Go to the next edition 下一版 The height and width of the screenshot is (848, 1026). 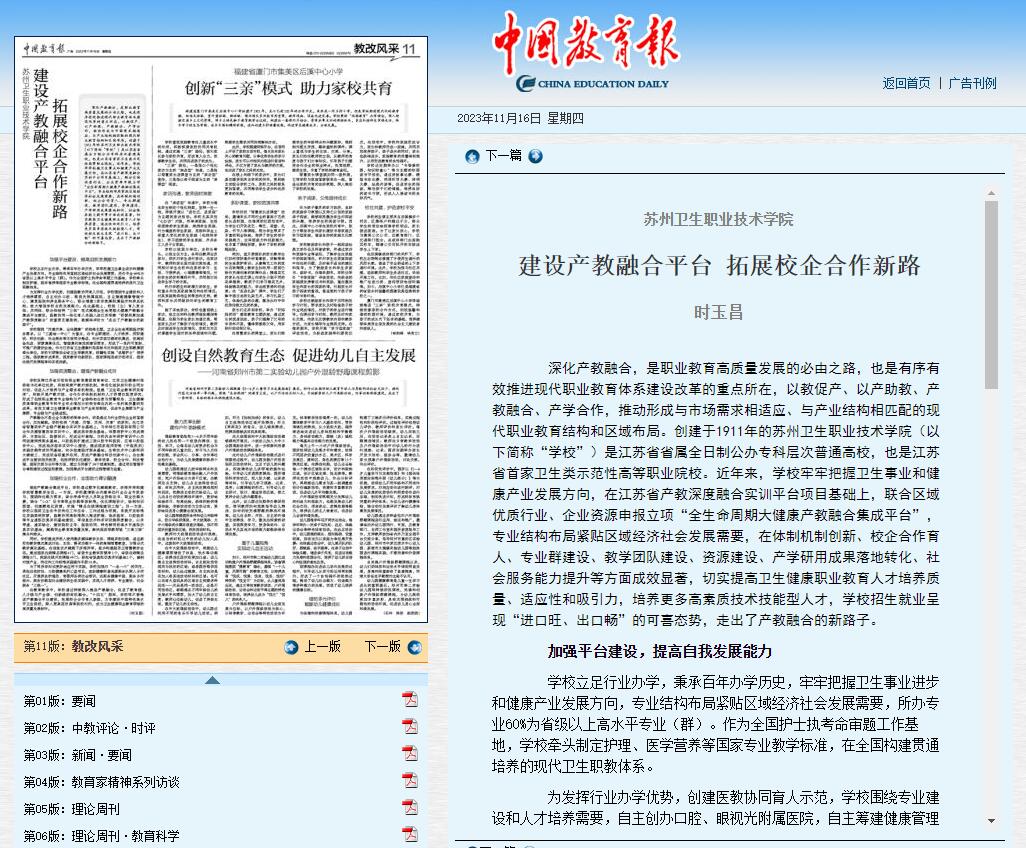tap(382, 646)
